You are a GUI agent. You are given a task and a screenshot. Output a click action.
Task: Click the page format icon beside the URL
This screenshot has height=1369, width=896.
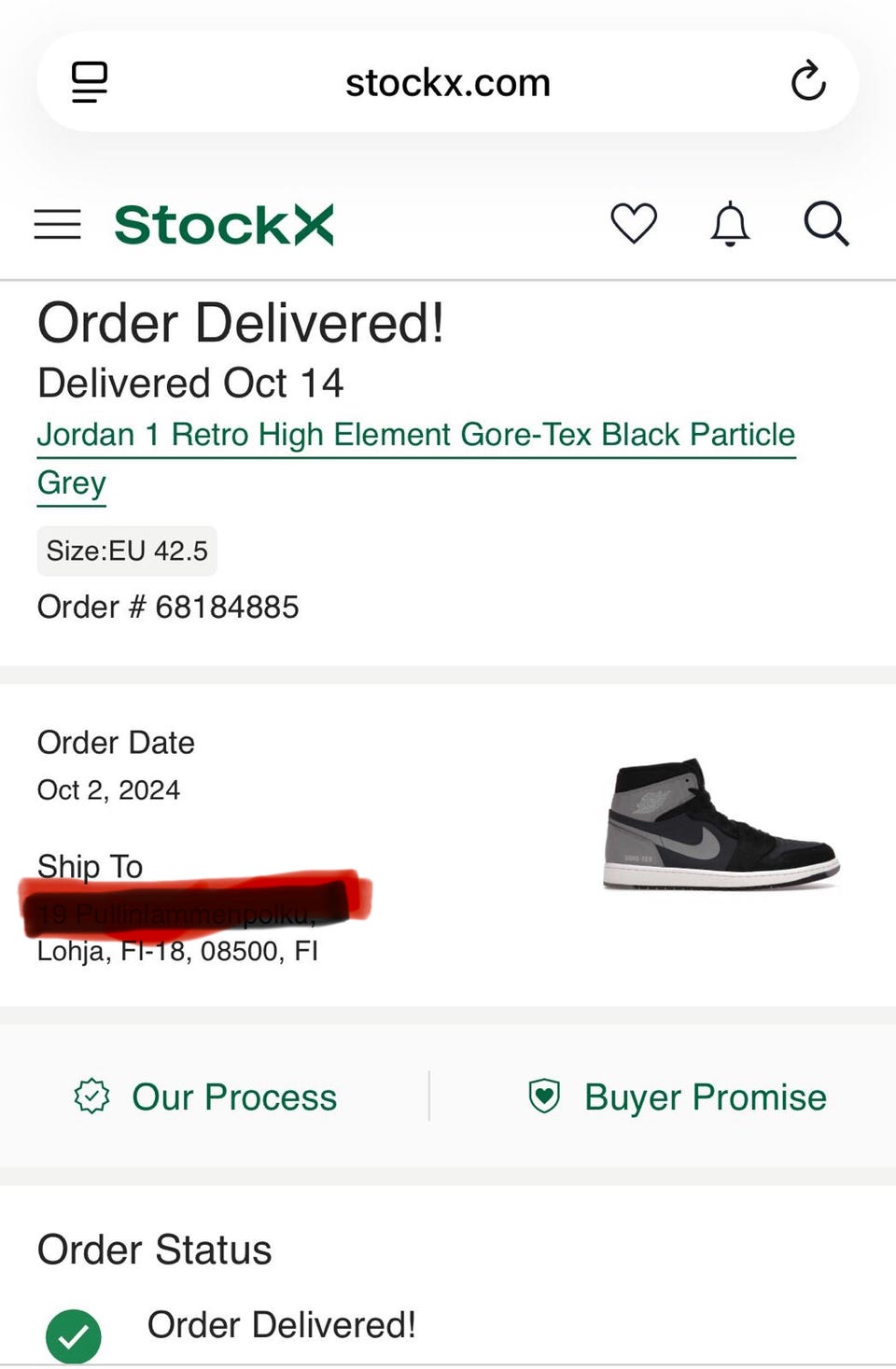[x=90, y=82]
